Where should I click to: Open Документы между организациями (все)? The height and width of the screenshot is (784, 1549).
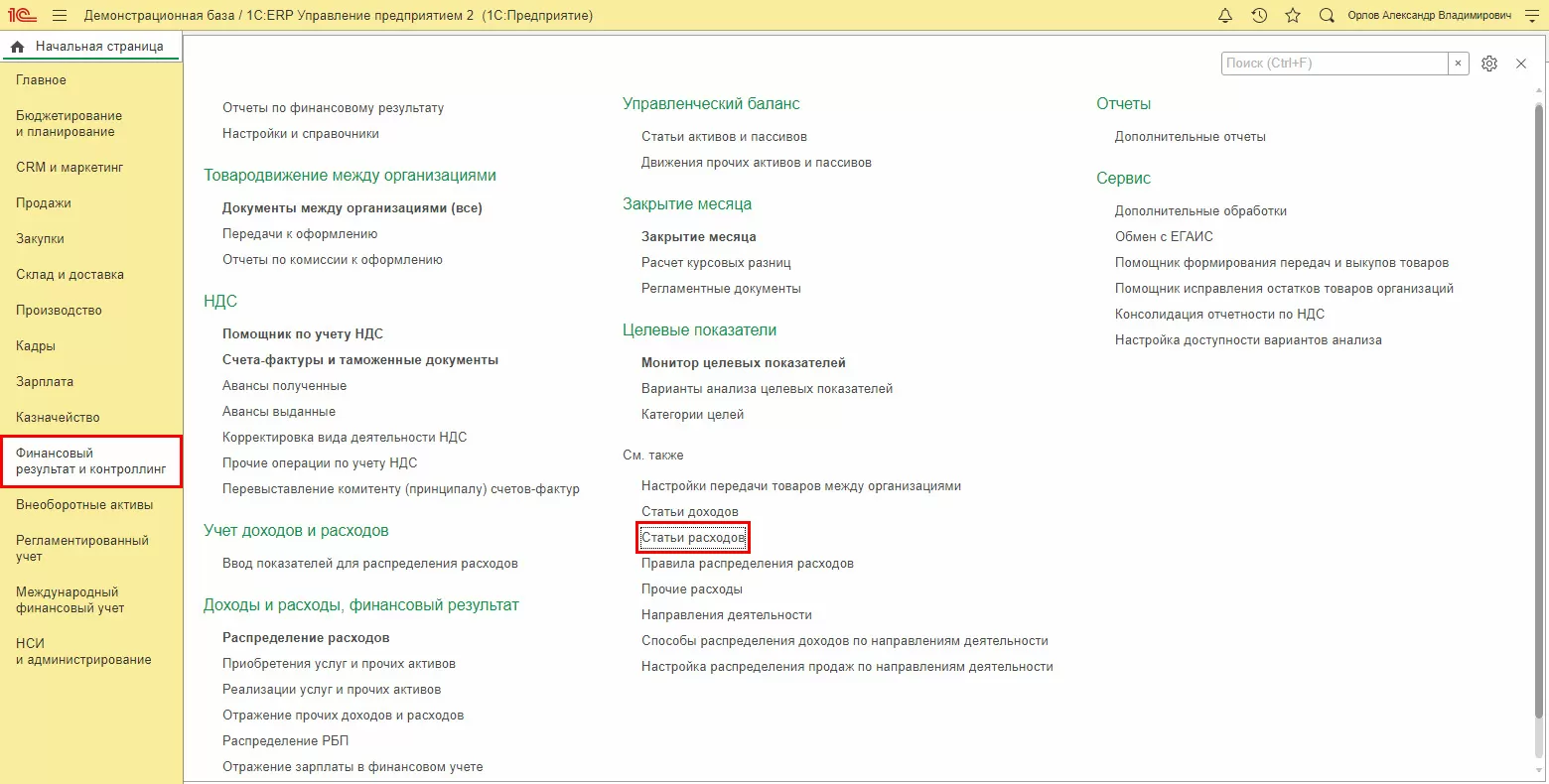[x=352, y=208]
